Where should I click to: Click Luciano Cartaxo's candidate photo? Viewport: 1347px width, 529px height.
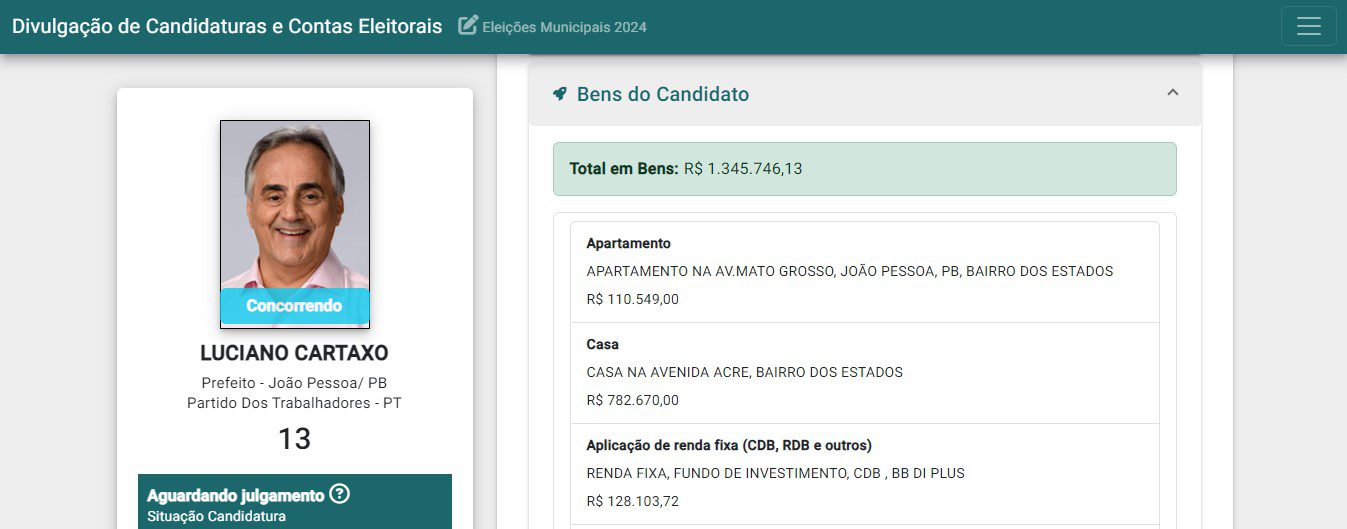[x=294, y=205]
